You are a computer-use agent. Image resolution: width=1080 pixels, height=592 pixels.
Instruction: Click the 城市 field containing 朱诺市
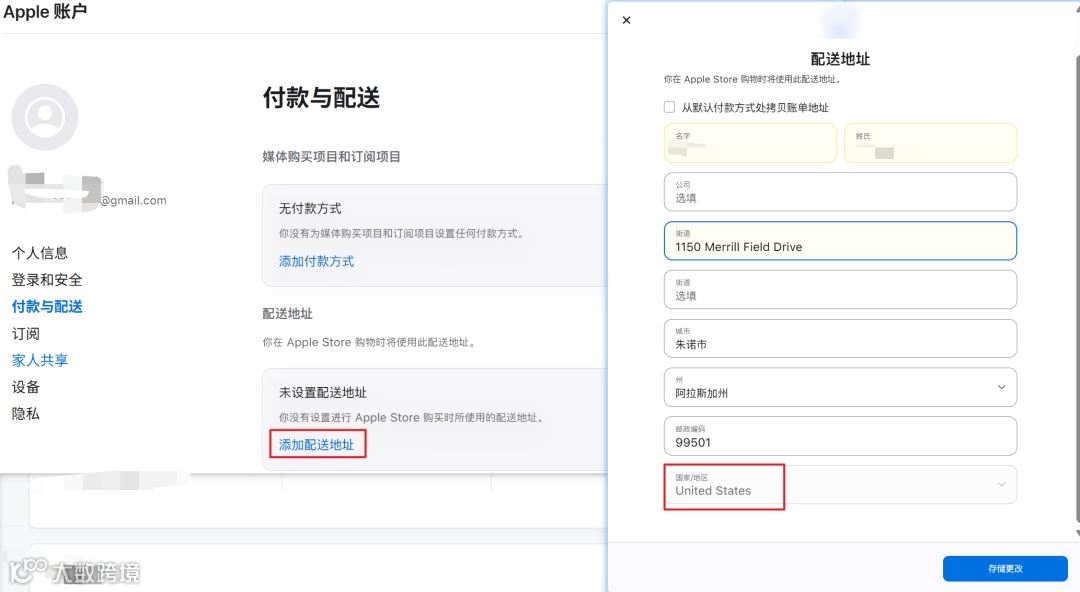tap(840, 338)
